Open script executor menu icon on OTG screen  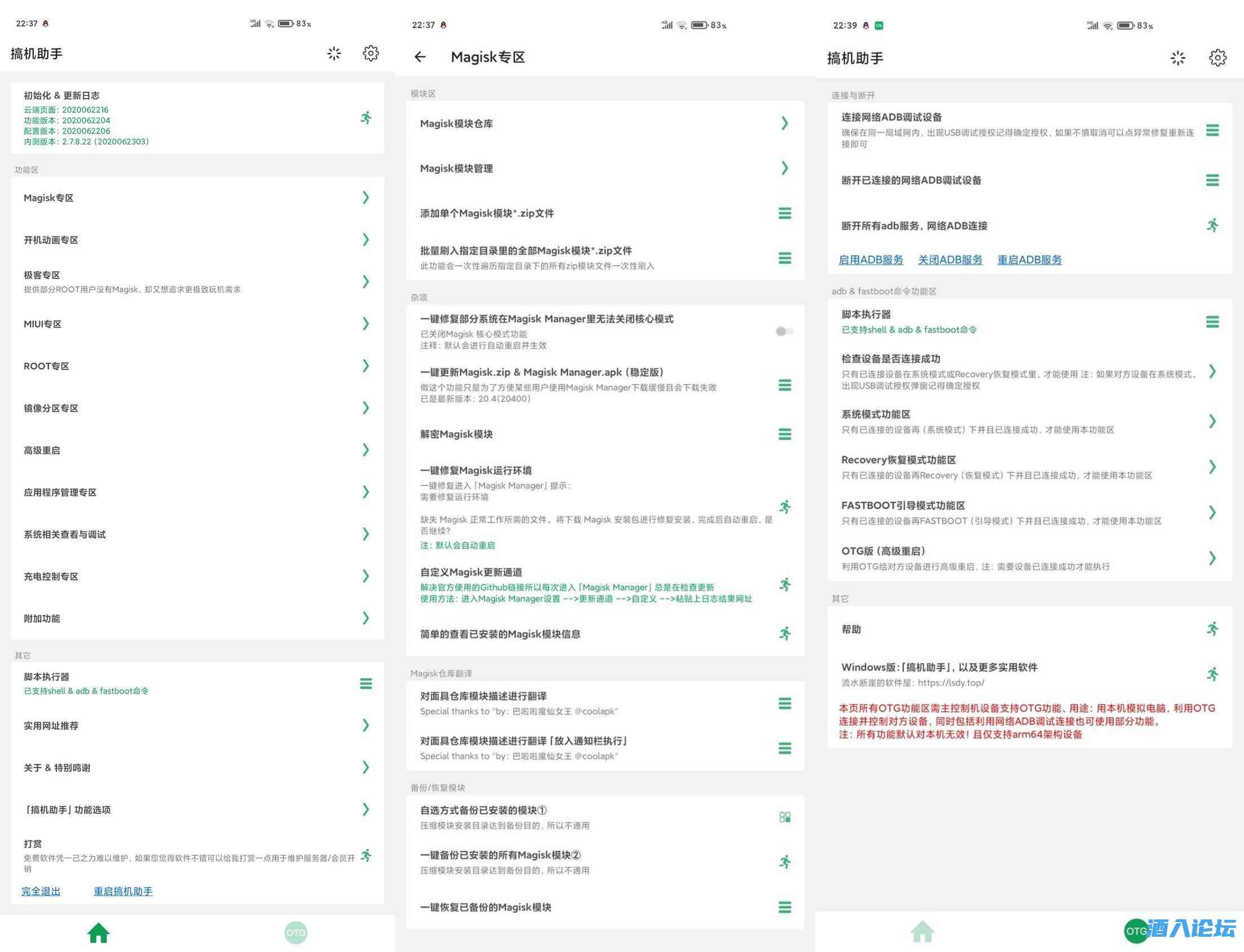point(1212,322)
